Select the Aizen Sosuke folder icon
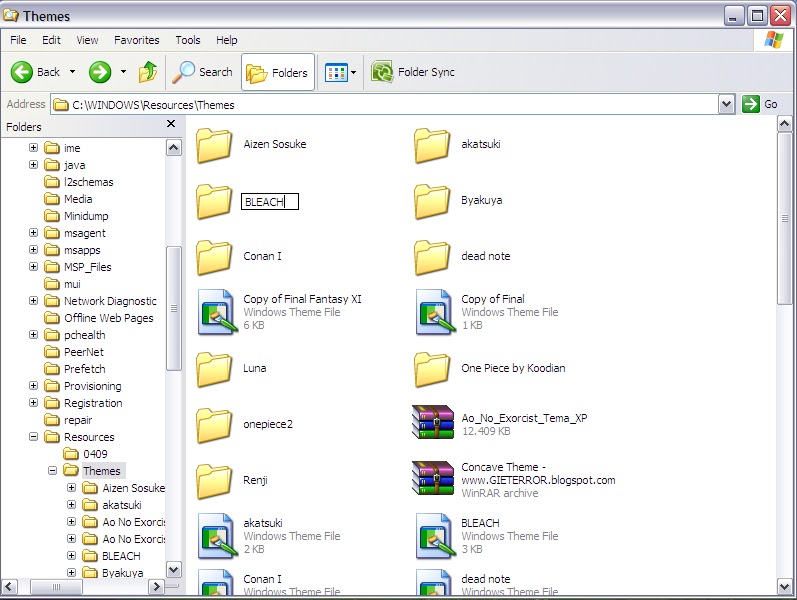Image resolution: width=797 pixels, height=600 pixels. tap(214, 145)
